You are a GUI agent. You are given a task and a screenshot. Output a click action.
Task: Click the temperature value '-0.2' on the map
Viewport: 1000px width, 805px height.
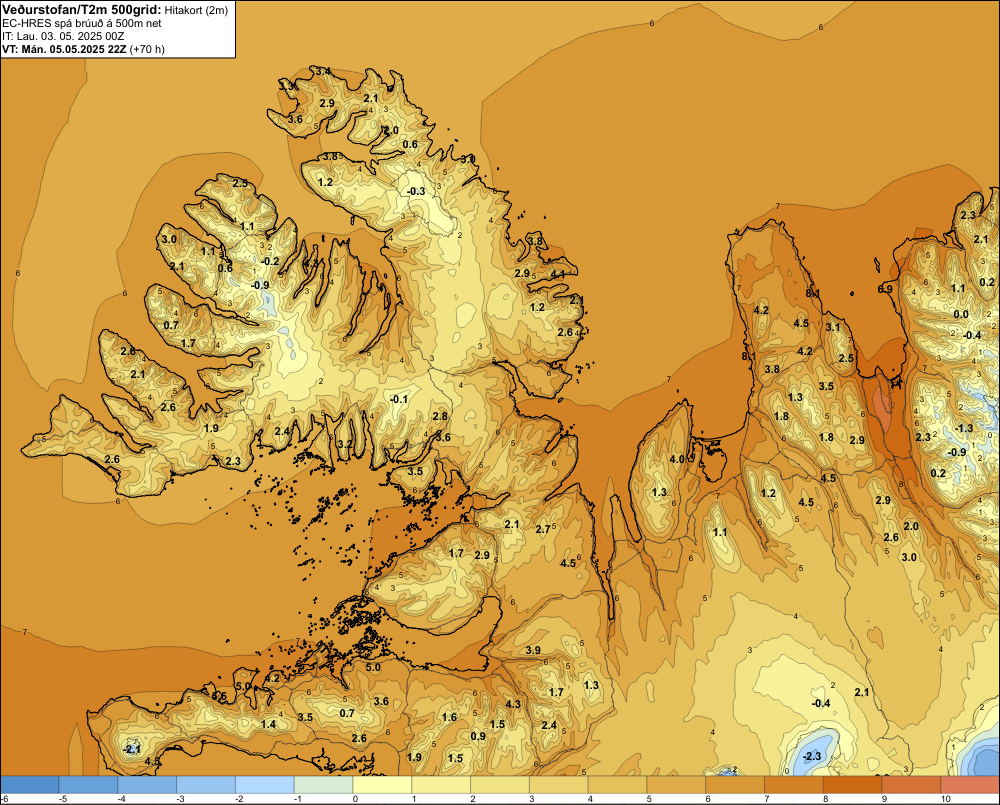(x=270, y=261)
